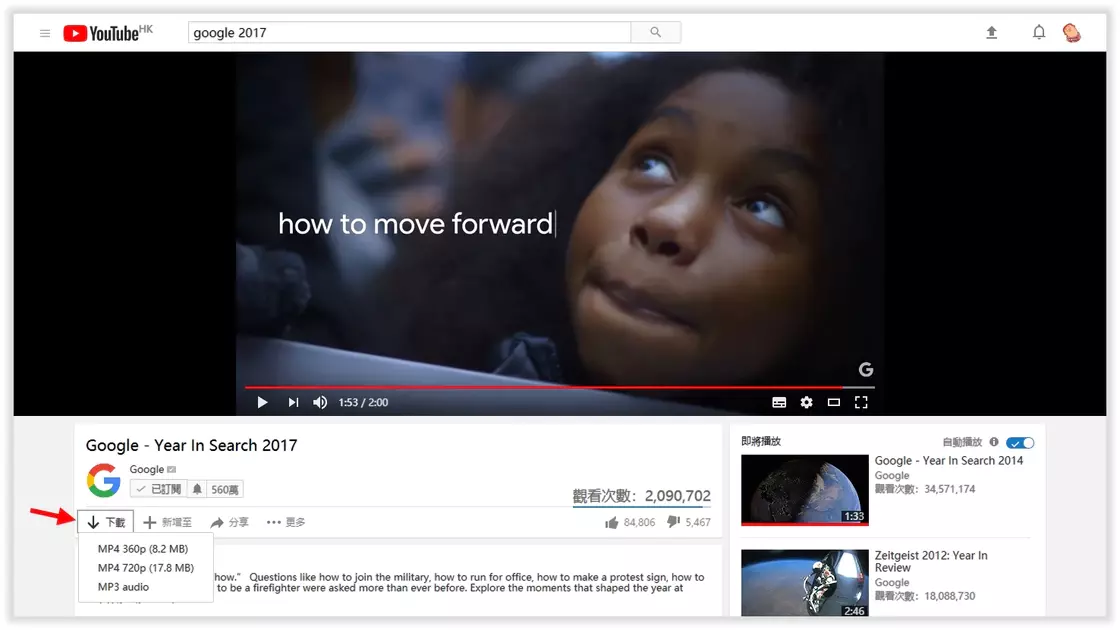Viewport: 1120px width, 630px height.
Task: Click into the search box
Action: (x=409, y=32)
